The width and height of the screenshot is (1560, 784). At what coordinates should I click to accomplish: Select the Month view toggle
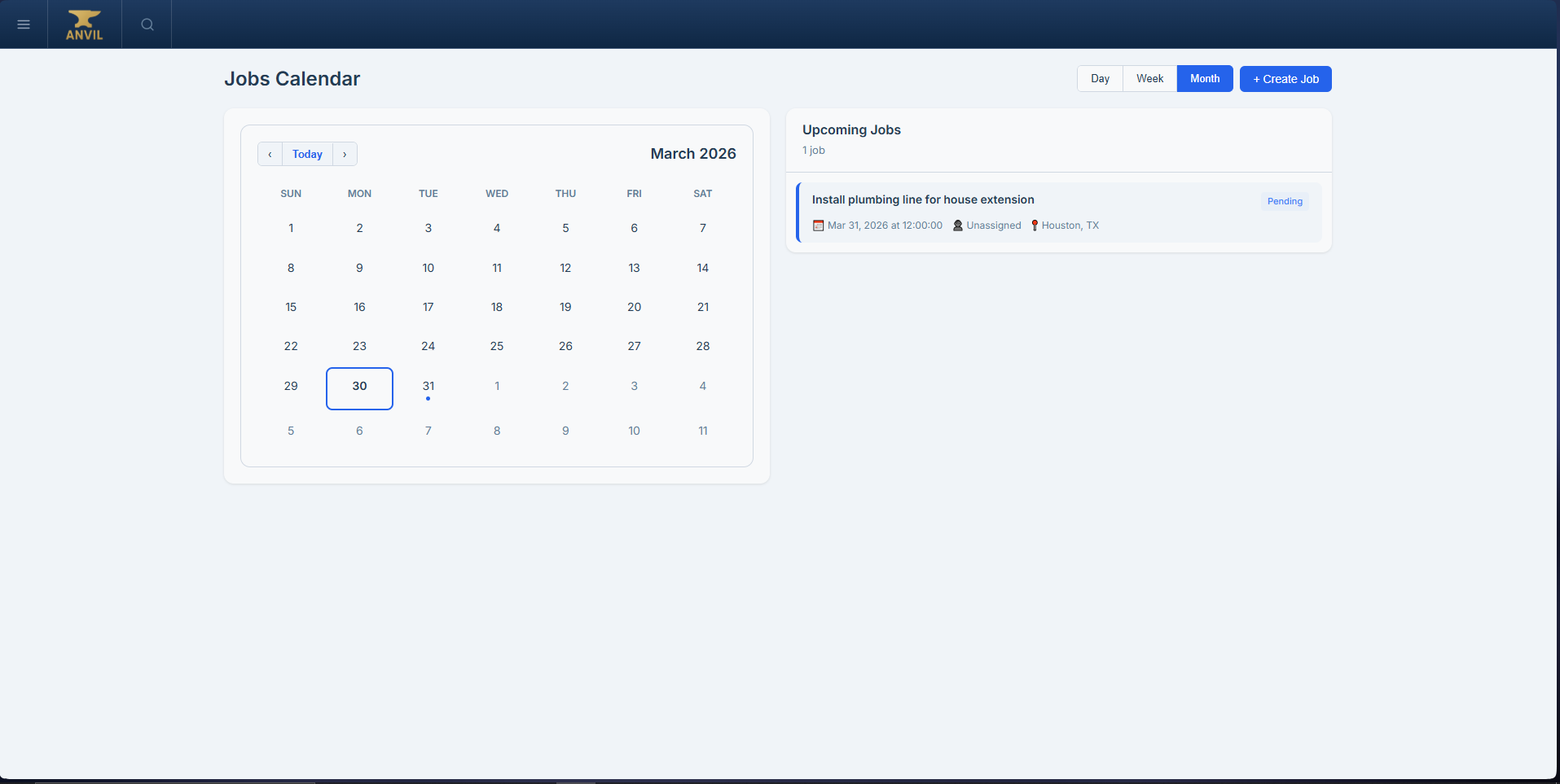[1205, 78]
